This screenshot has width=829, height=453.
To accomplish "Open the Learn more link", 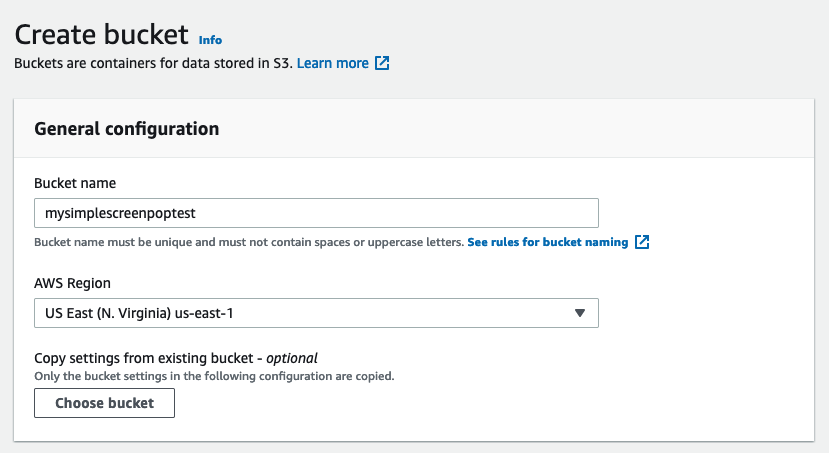I will 332,63.
